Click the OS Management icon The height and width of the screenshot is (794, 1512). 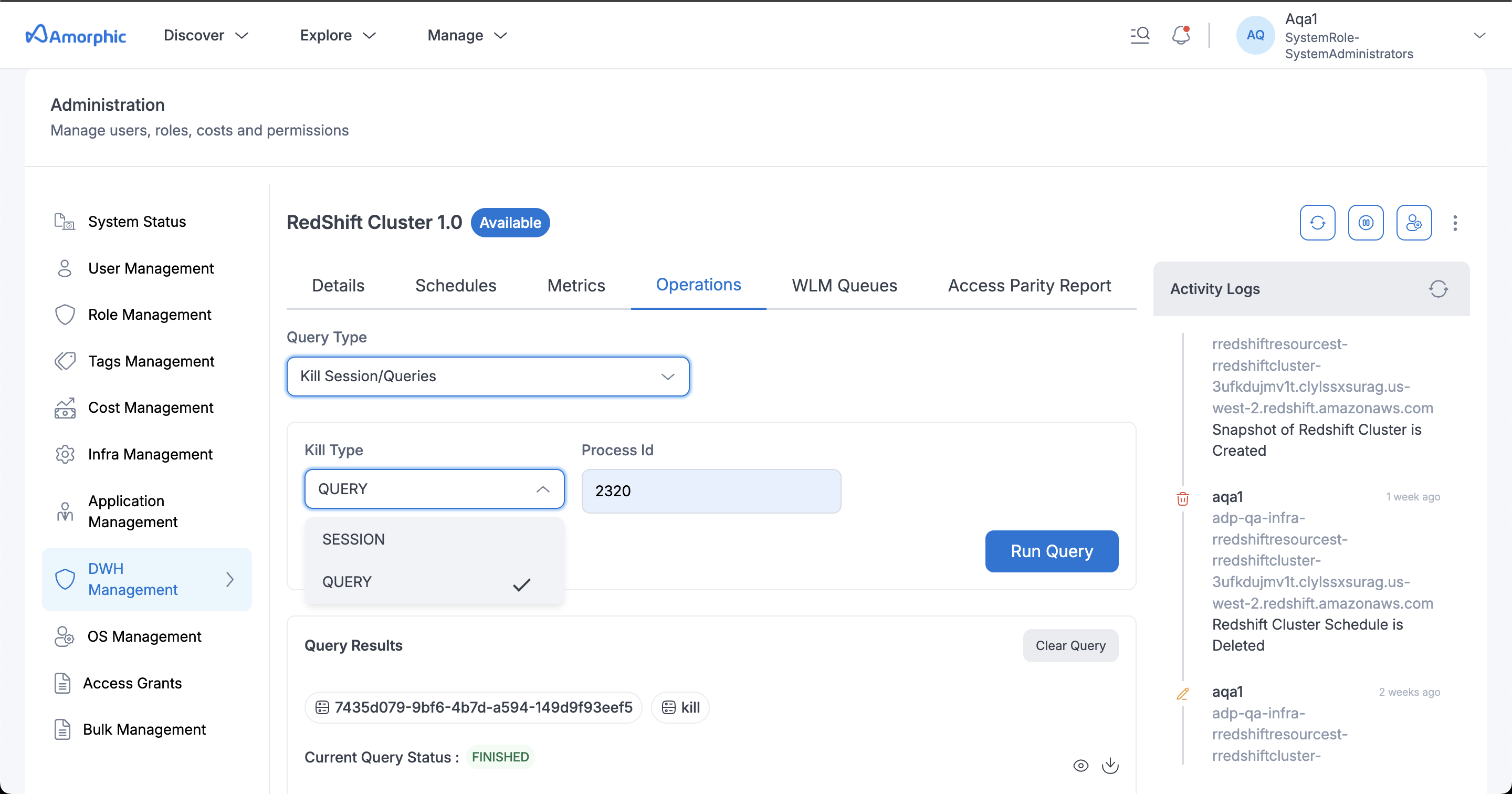click(x=64, y=636)
